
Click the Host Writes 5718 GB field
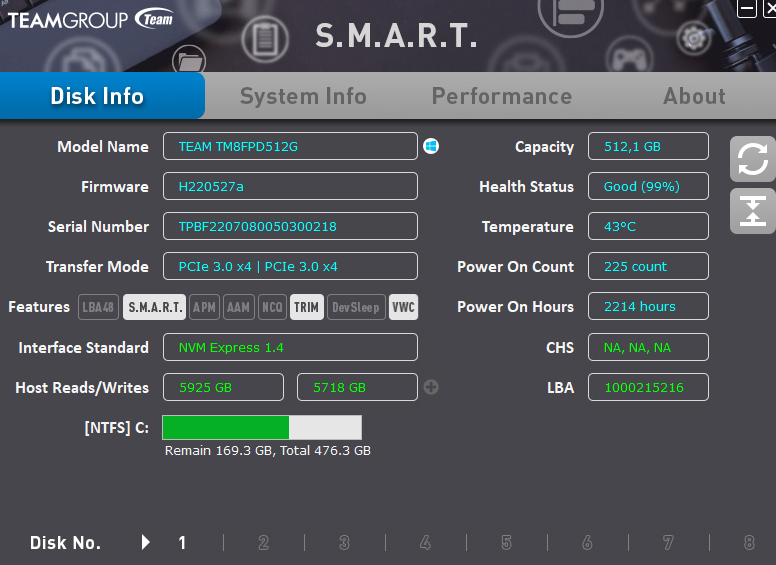click(x=357, y=387)
